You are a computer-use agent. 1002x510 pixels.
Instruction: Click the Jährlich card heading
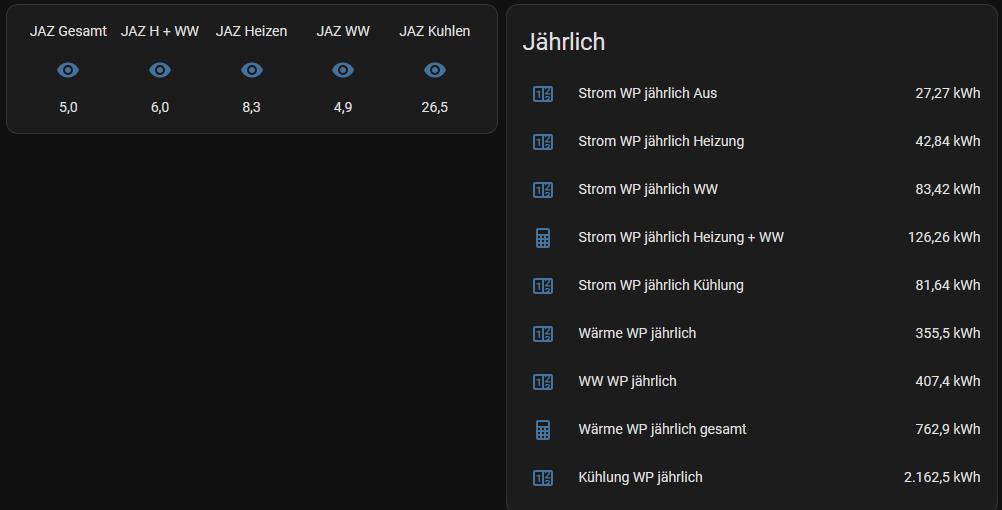pos(564,42)
